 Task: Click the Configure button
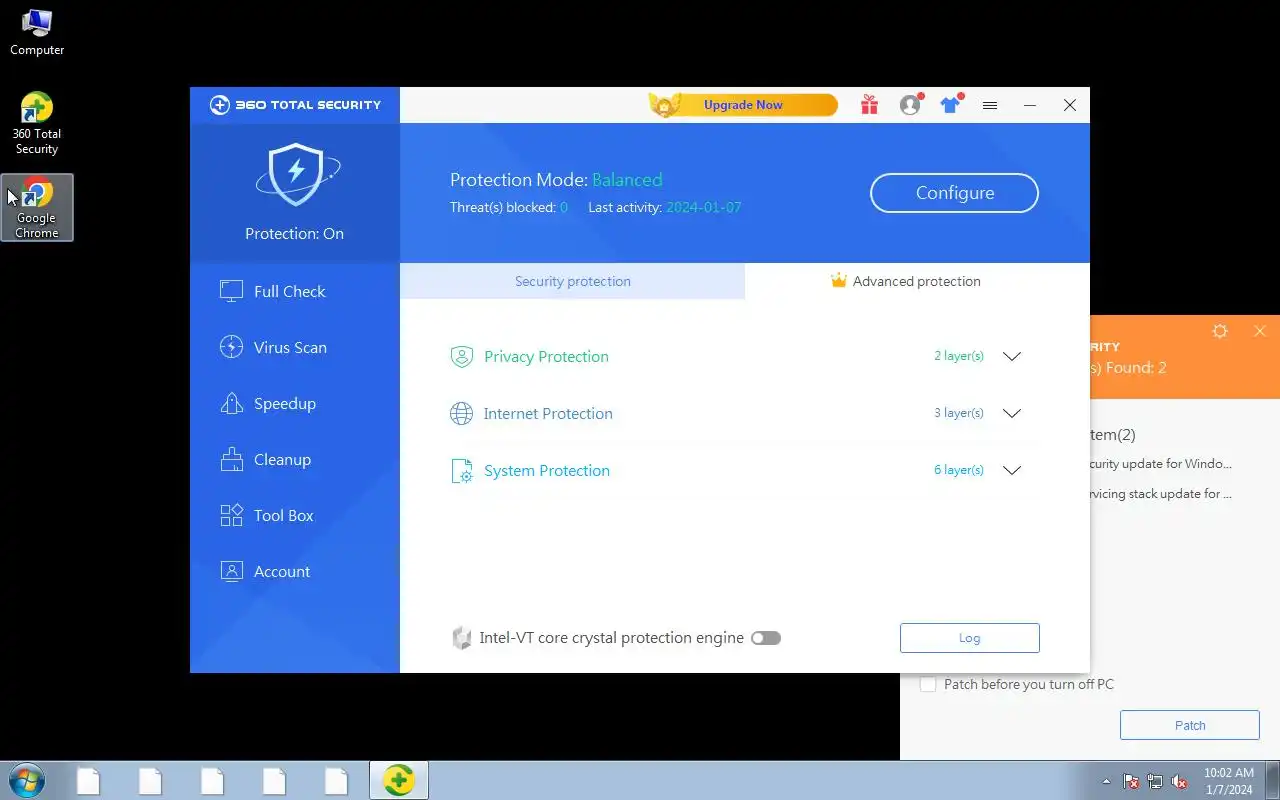point(954,193)
